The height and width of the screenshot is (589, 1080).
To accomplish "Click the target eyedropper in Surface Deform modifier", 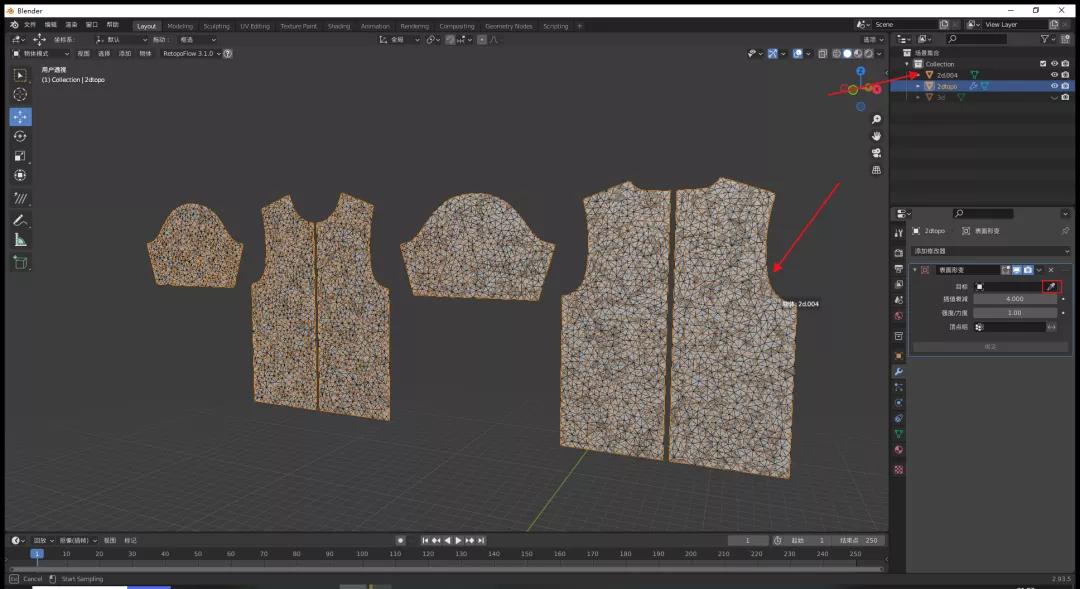I will pos(1050,286).
